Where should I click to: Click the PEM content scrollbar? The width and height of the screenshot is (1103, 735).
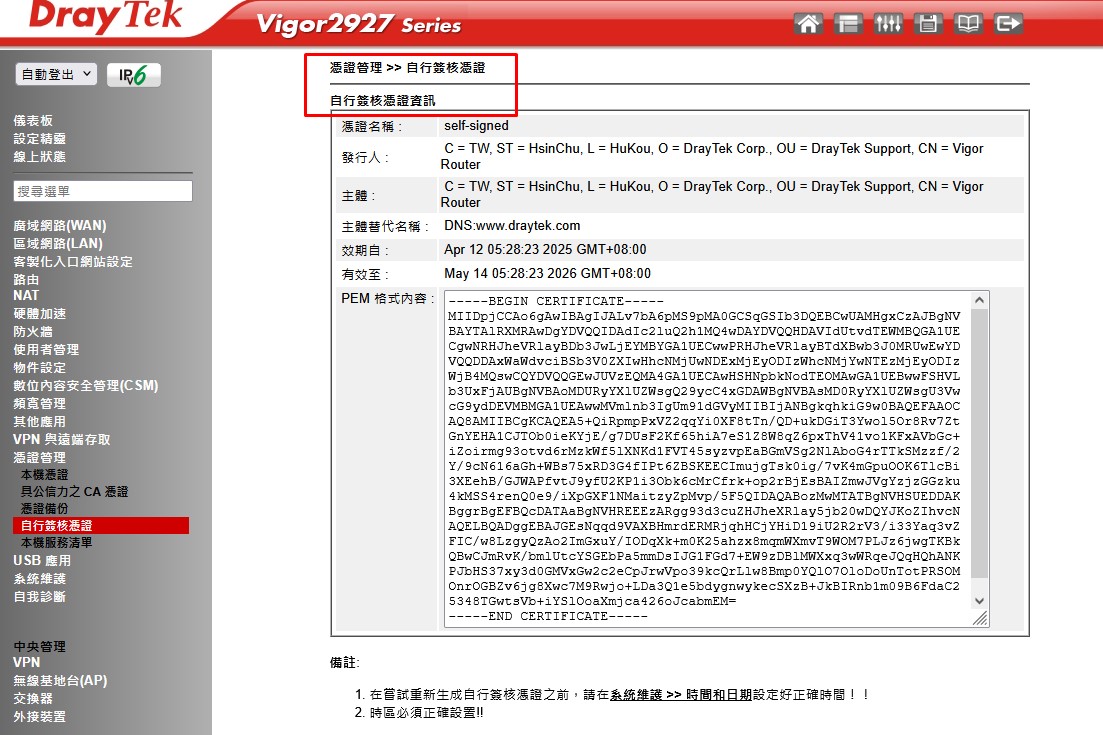coord(980,450)
